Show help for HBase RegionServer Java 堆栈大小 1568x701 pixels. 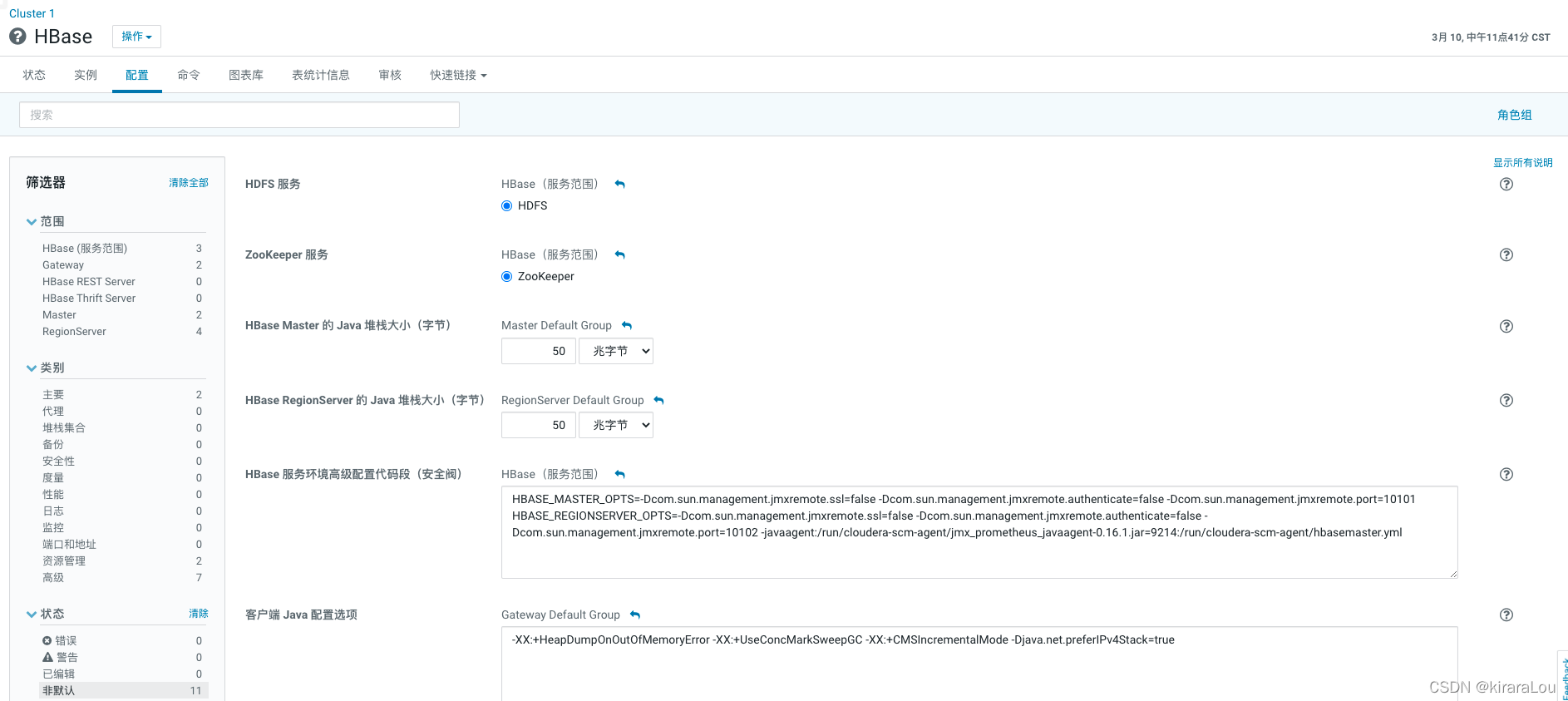(x=1506, y=401)
